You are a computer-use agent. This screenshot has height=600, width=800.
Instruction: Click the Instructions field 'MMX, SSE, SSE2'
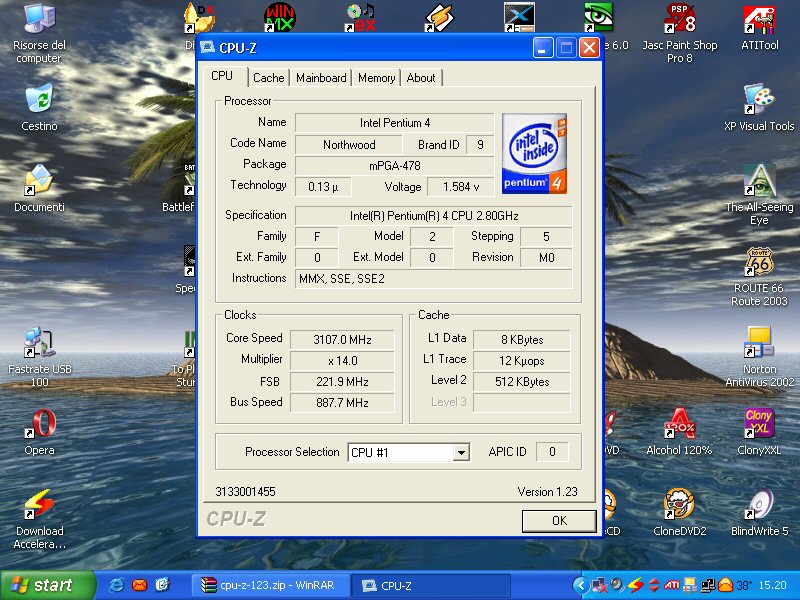click(x=434, y=279)
